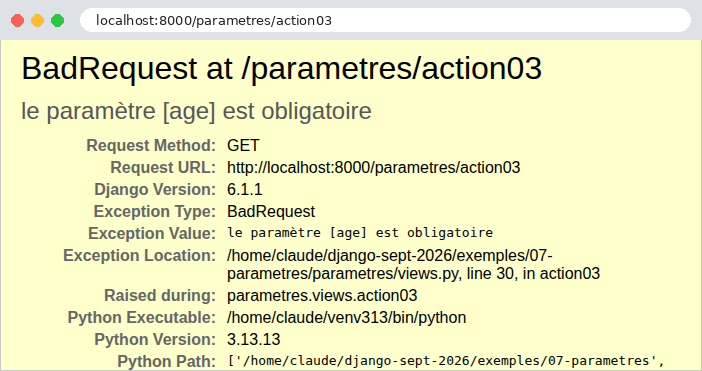Click the address bar showing localhost:8000/parametres/action03
Viewport: 702px width, 371px height.
pyautogui.click(x=385, y=20)
